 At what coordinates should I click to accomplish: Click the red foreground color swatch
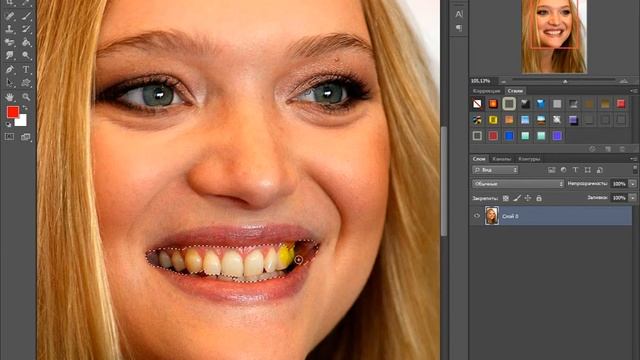click(13, 112)
